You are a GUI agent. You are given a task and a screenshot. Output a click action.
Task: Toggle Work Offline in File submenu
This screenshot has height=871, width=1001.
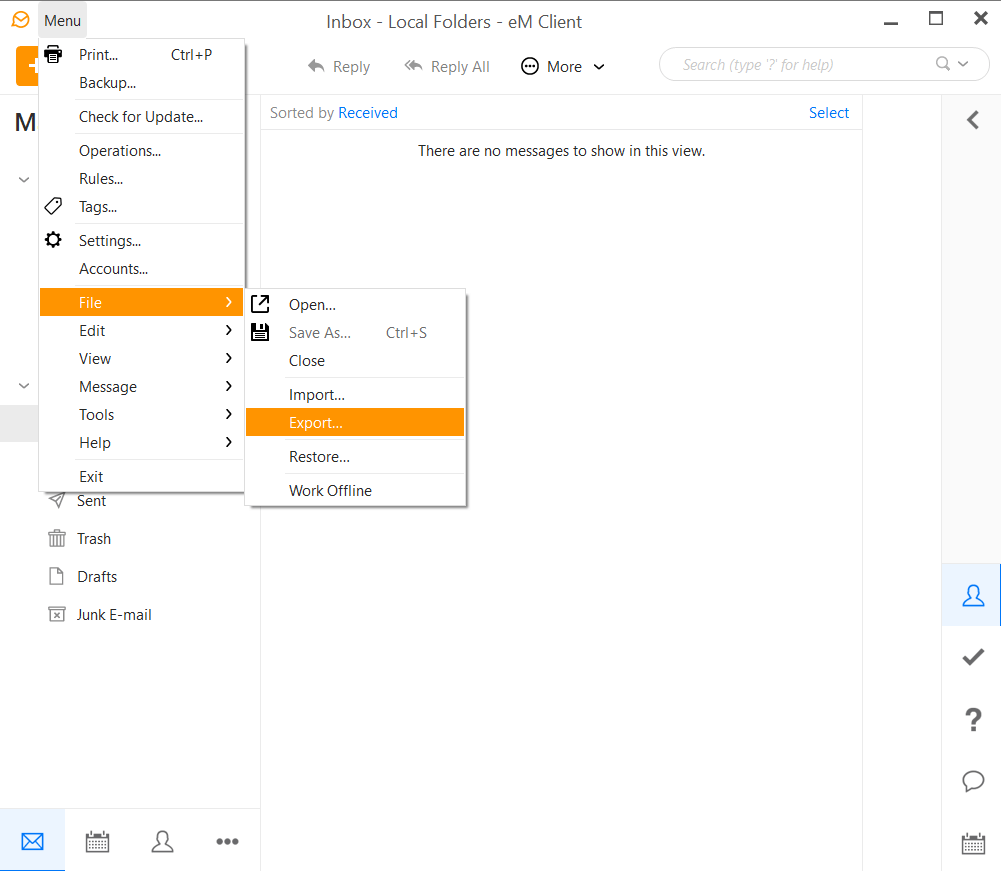point(355,490)
